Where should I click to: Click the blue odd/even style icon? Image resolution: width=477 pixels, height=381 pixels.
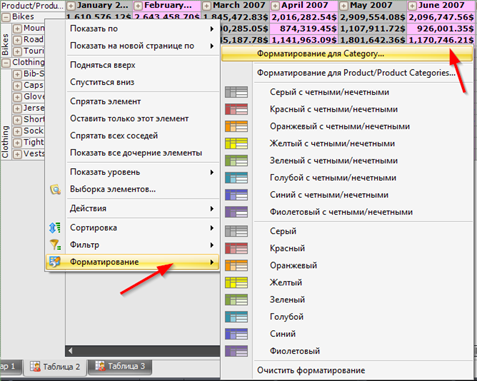click(236, 195)
